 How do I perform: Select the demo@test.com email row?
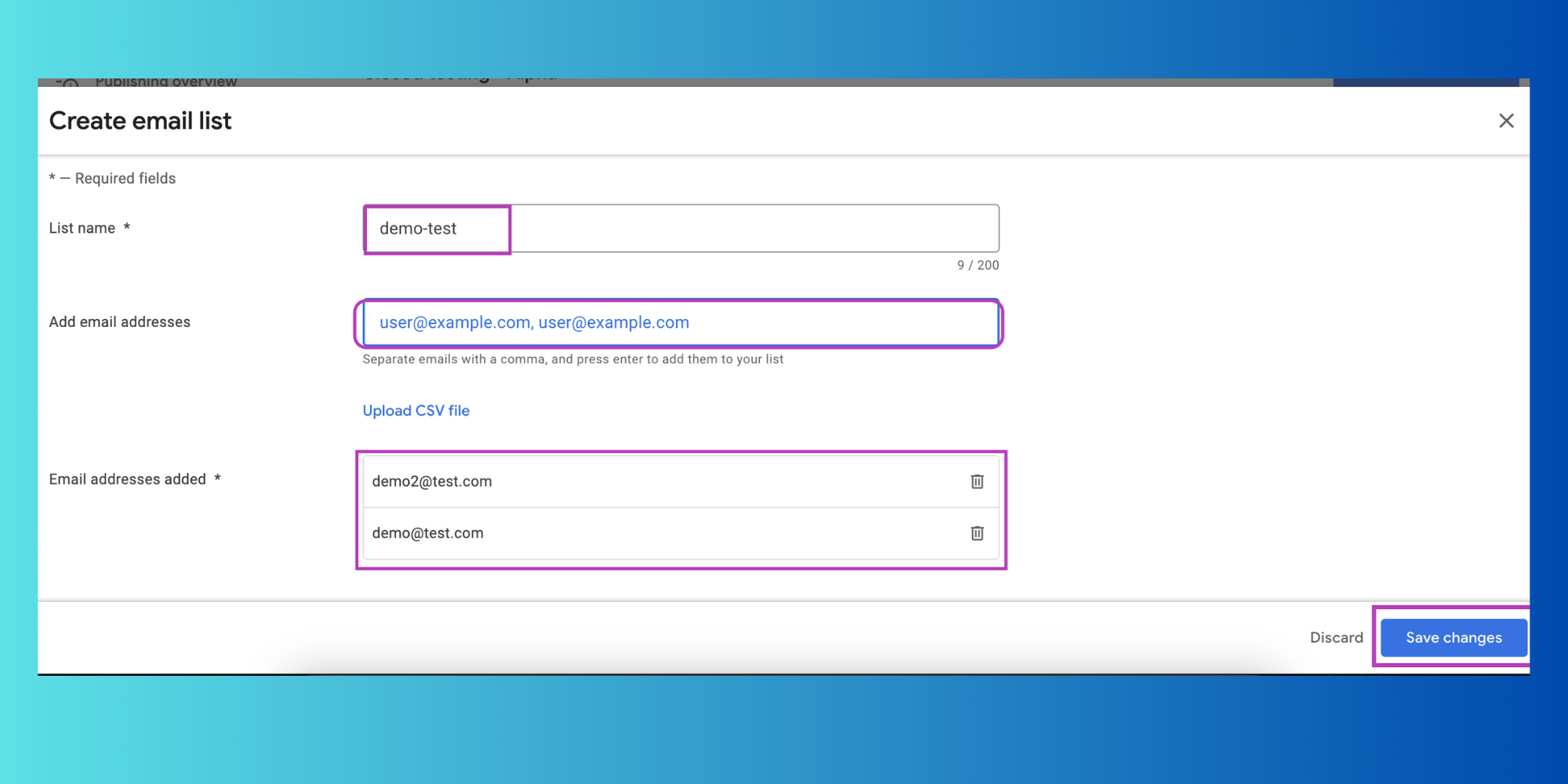(x=681, y=533)
